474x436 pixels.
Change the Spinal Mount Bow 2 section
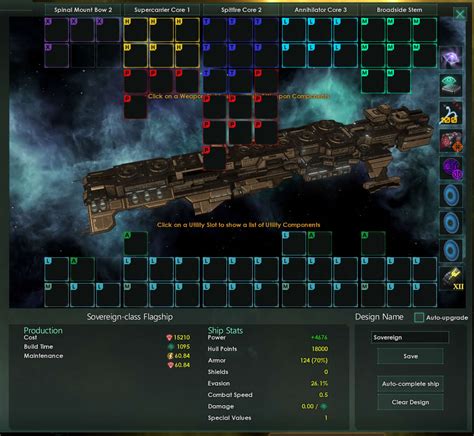(x=83, y=10)
